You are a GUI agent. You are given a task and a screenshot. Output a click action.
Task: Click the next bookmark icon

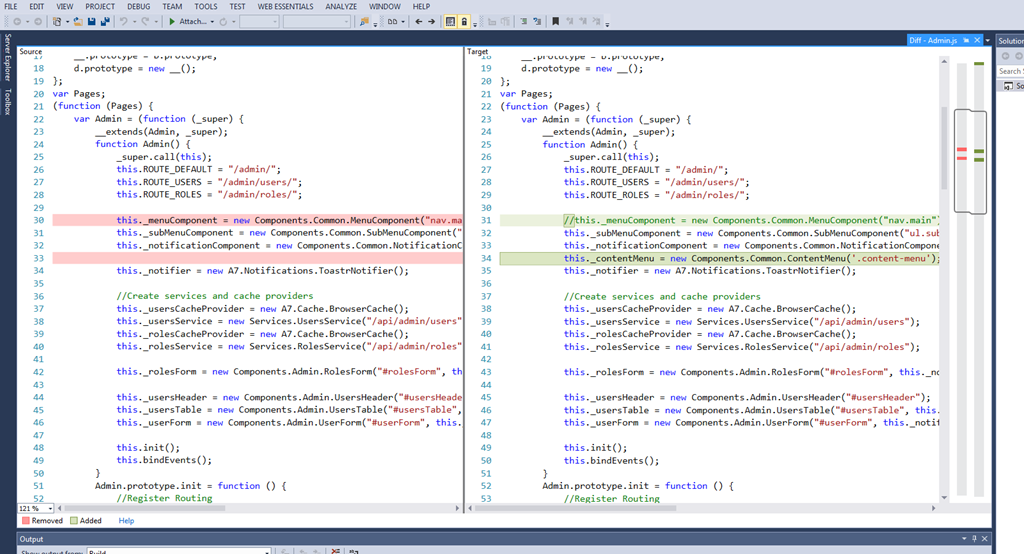(583, 22)
